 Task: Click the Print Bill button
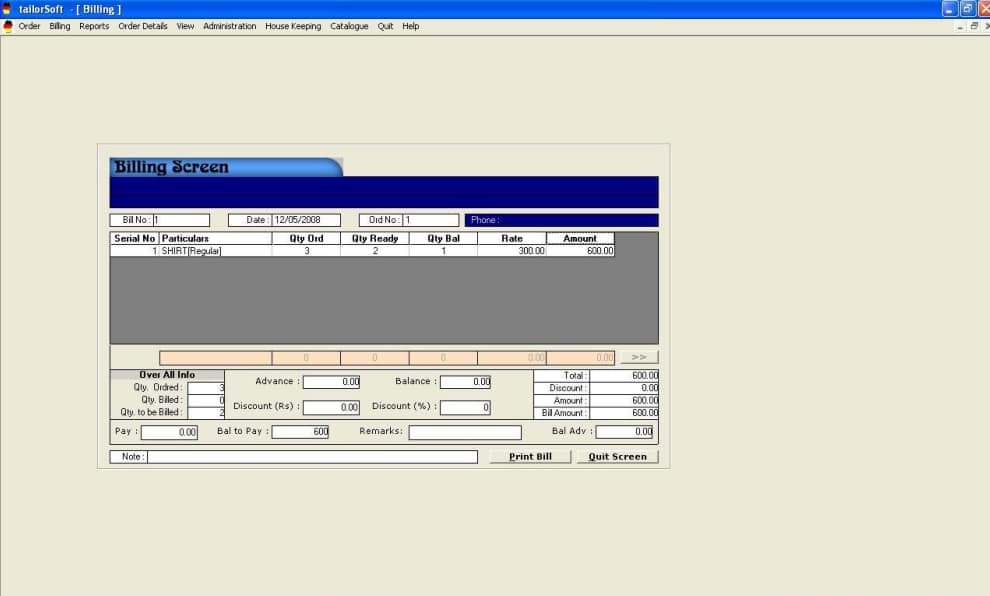click(x=530, y=457)
